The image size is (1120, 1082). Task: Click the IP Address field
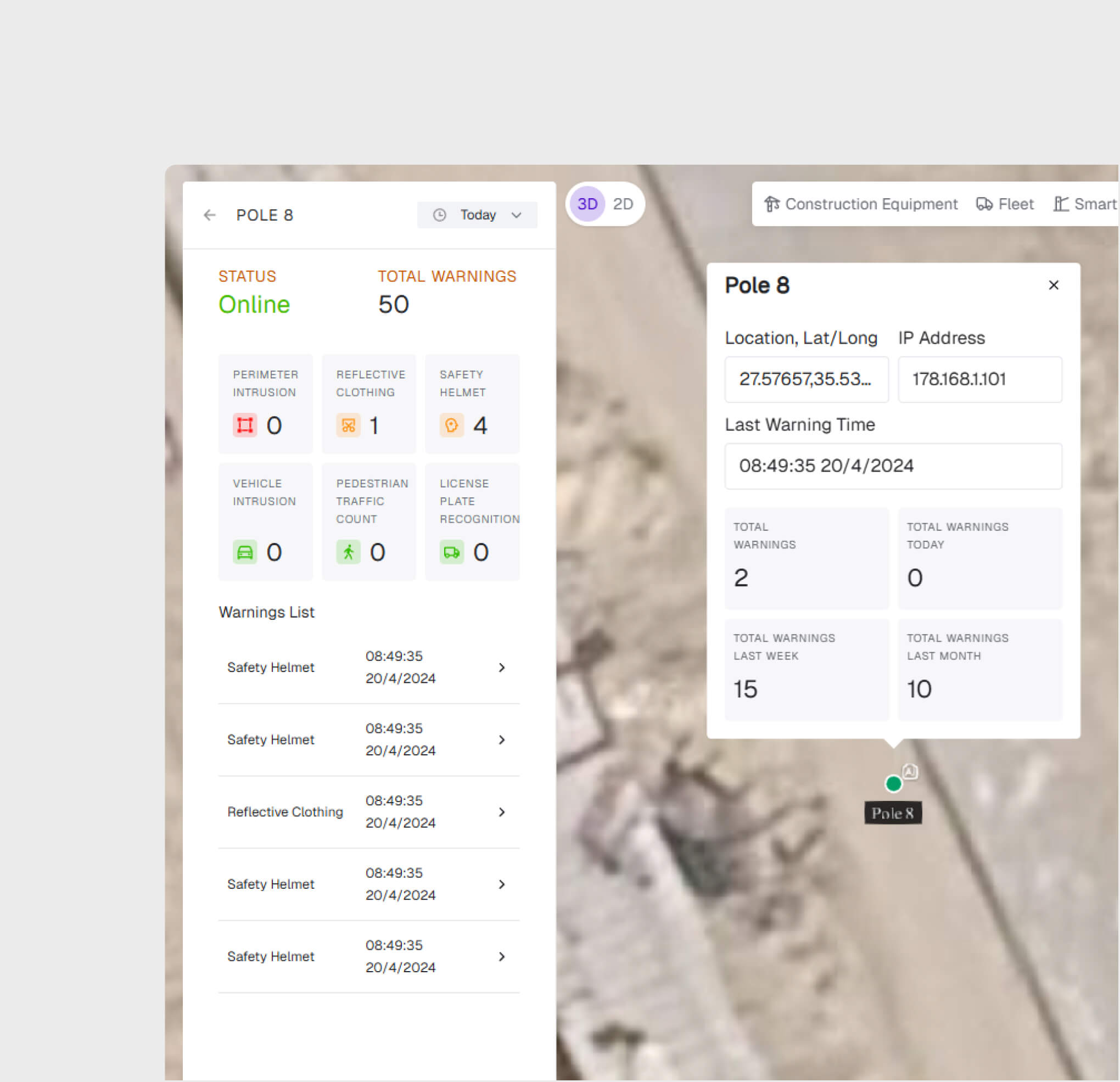[x=979, y=379]
